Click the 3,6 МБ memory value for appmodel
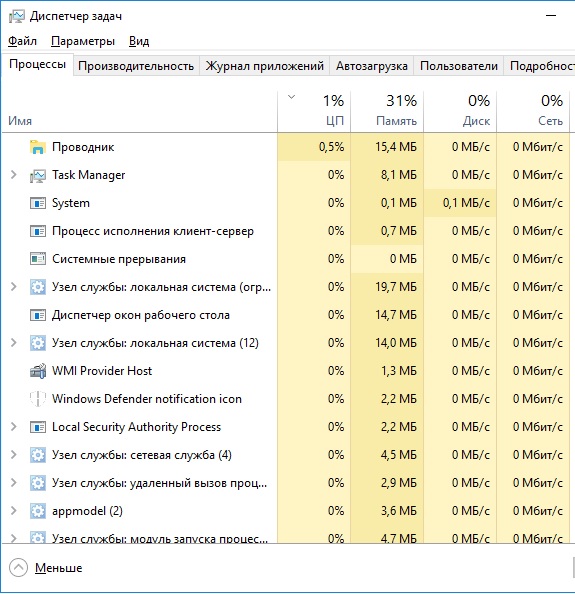This screenshot has width=575, height=594. click(399, 511)
